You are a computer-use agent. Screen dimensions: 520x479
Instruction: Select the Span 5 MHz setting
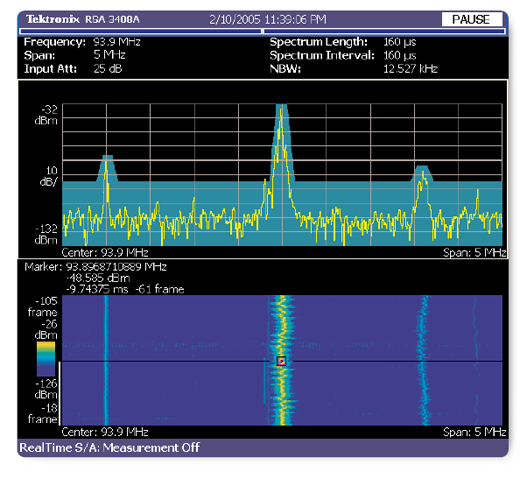(x=109, y=55)
